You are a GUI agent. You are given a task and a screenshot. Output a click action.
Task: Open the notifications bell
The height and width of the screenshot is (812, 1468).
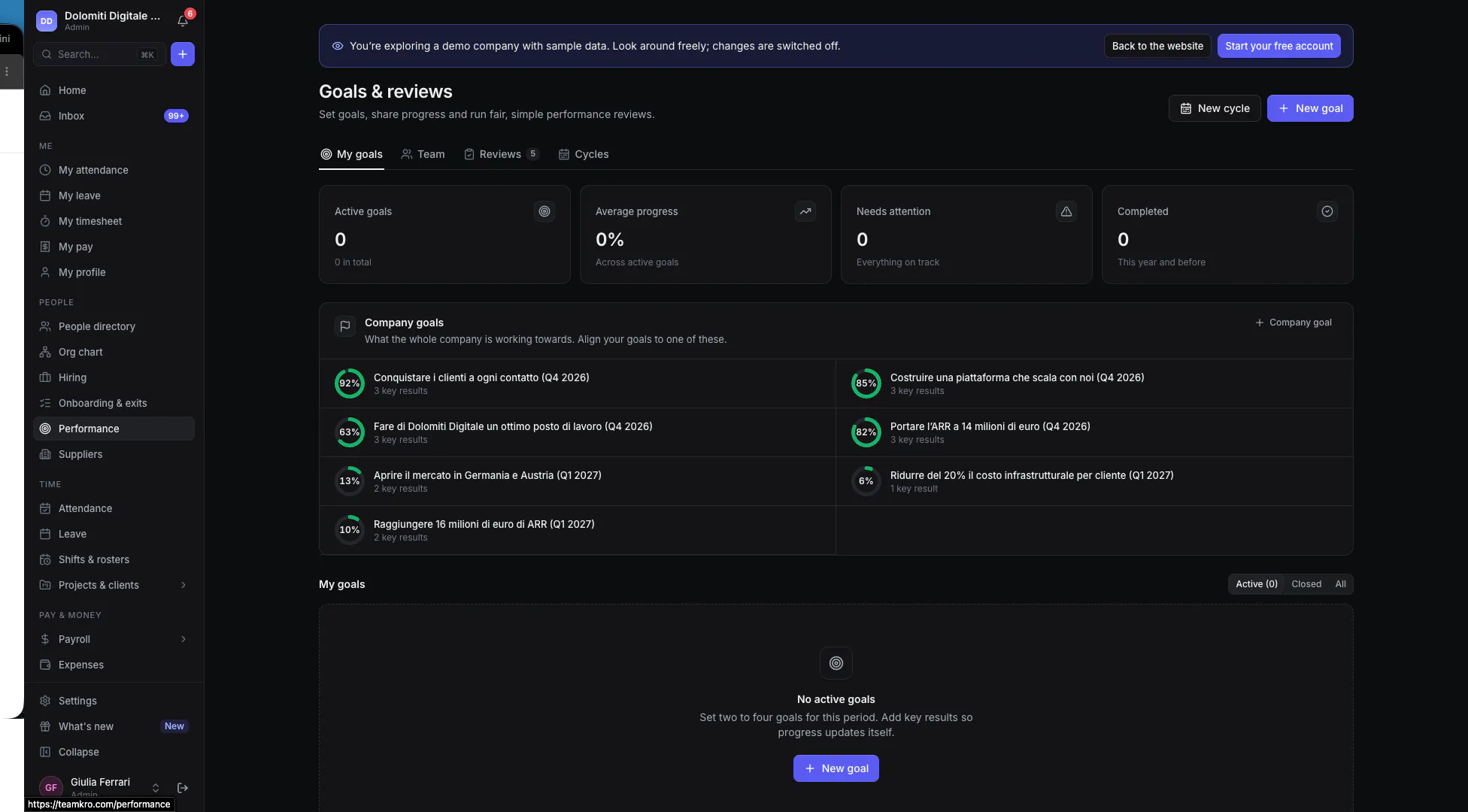tap(183, 21)
